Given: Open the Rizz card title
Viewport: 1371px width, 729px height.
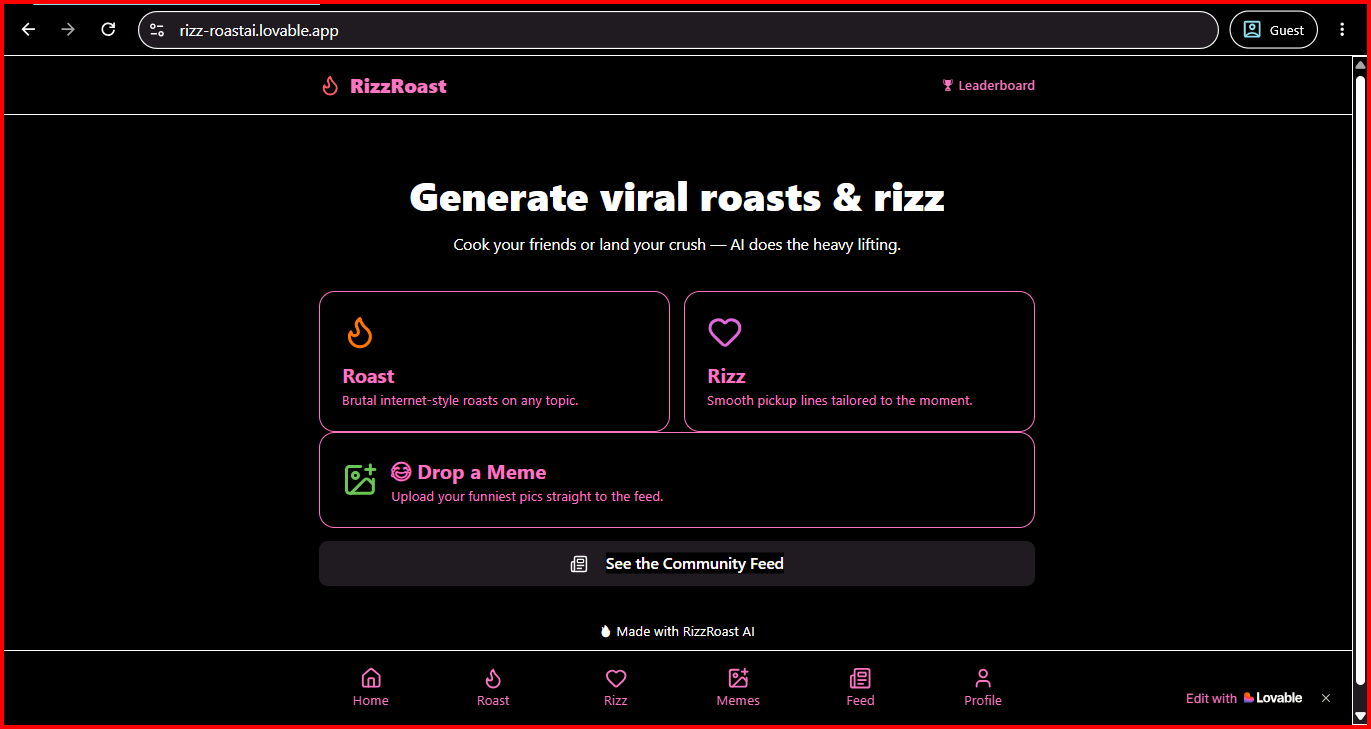Looking at the screenshot, I should click(726, 376).
